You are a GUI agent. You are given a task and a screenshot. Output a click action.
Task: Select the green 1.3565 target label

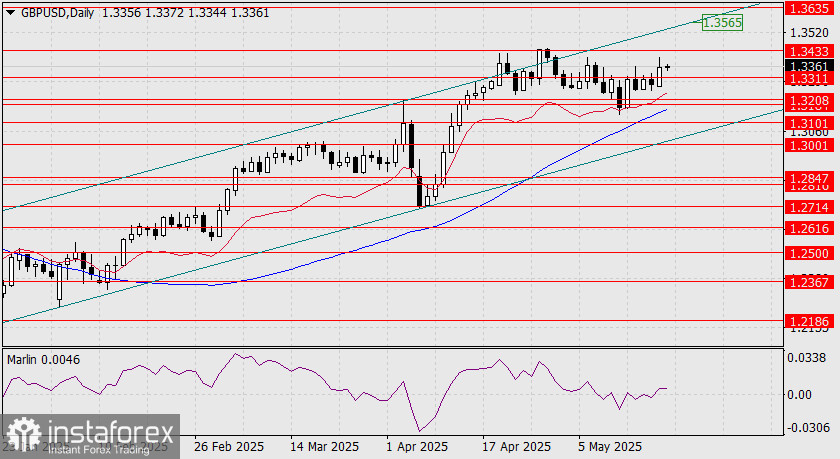pos(722,22)
